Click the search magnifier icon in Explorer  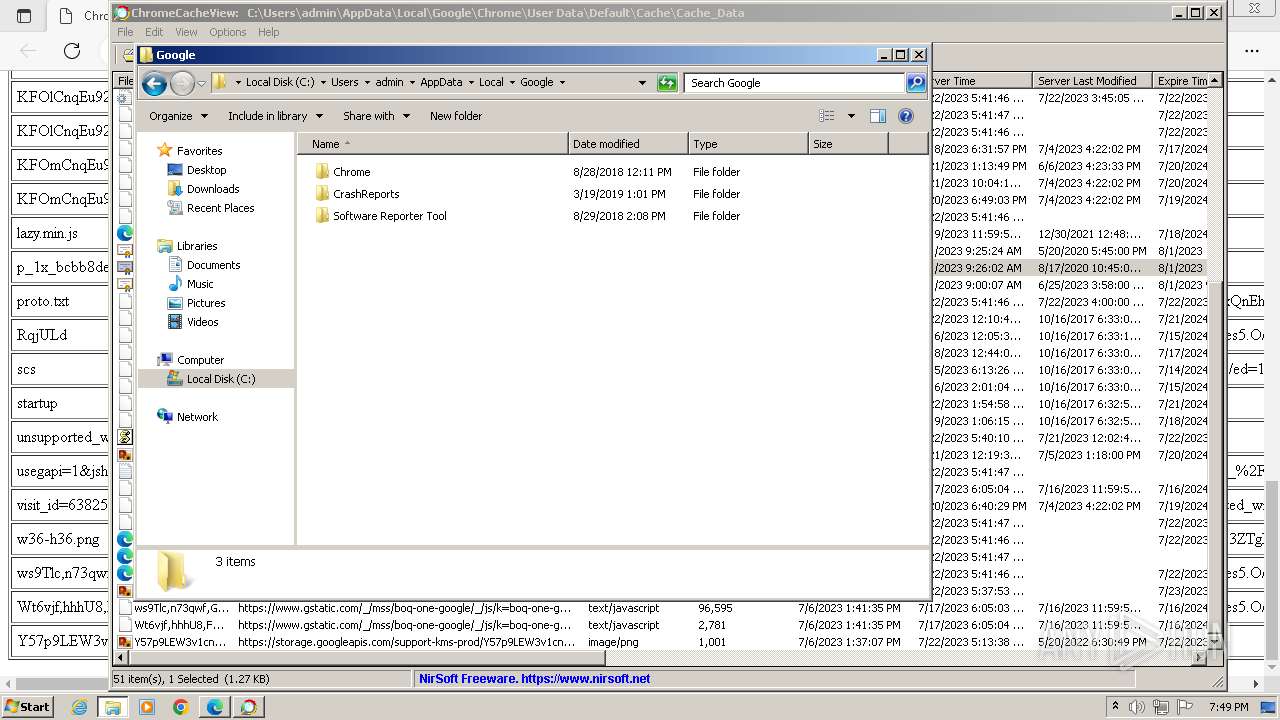916,83
